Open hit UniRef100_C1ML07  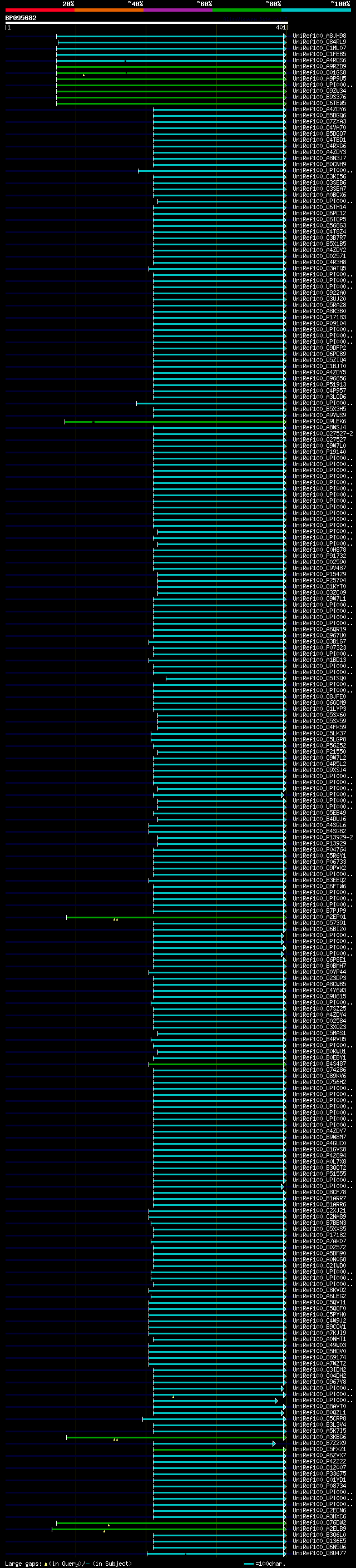[319, 48]
